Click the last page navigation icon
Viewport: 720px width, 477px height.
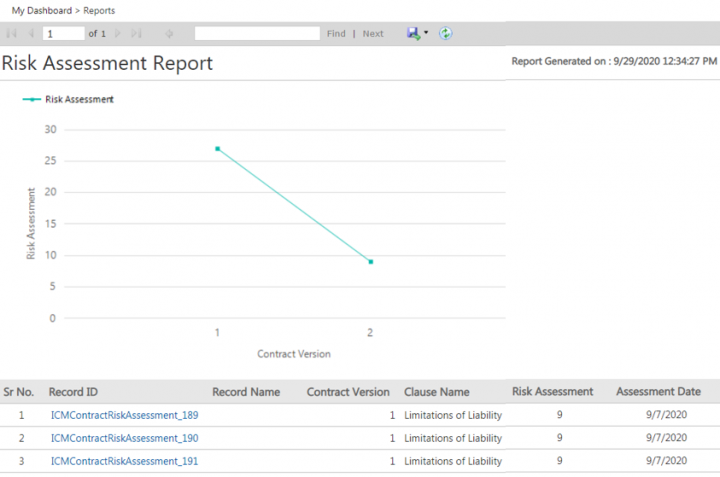[137, 34]
